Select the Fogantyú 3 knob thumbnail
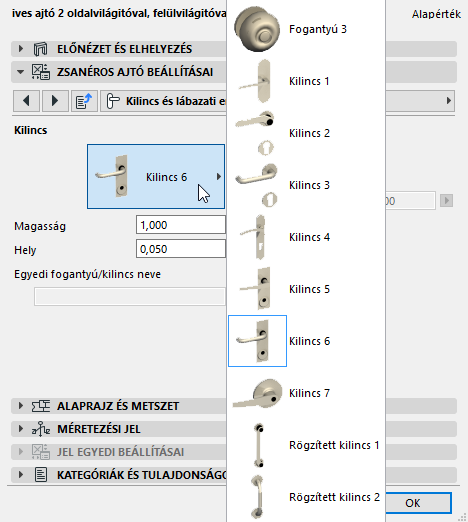The height and width of the screenshot is (522, 468). (x=257, y=29)
